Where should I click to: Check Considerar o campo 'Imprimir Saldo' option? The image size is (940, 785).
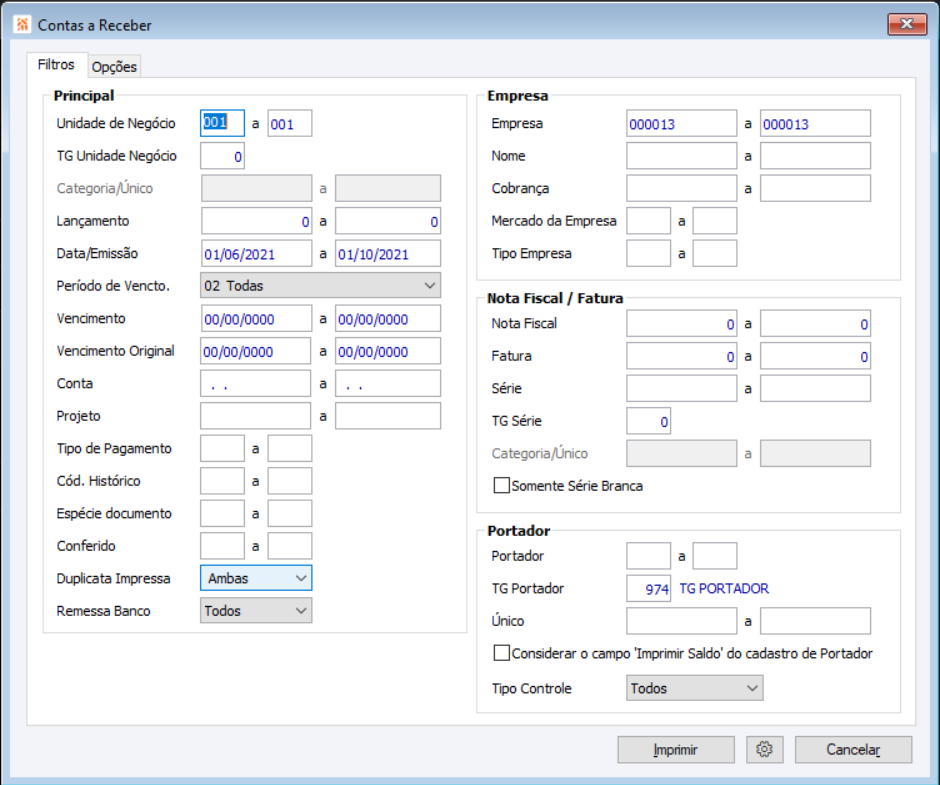(502, 653)
